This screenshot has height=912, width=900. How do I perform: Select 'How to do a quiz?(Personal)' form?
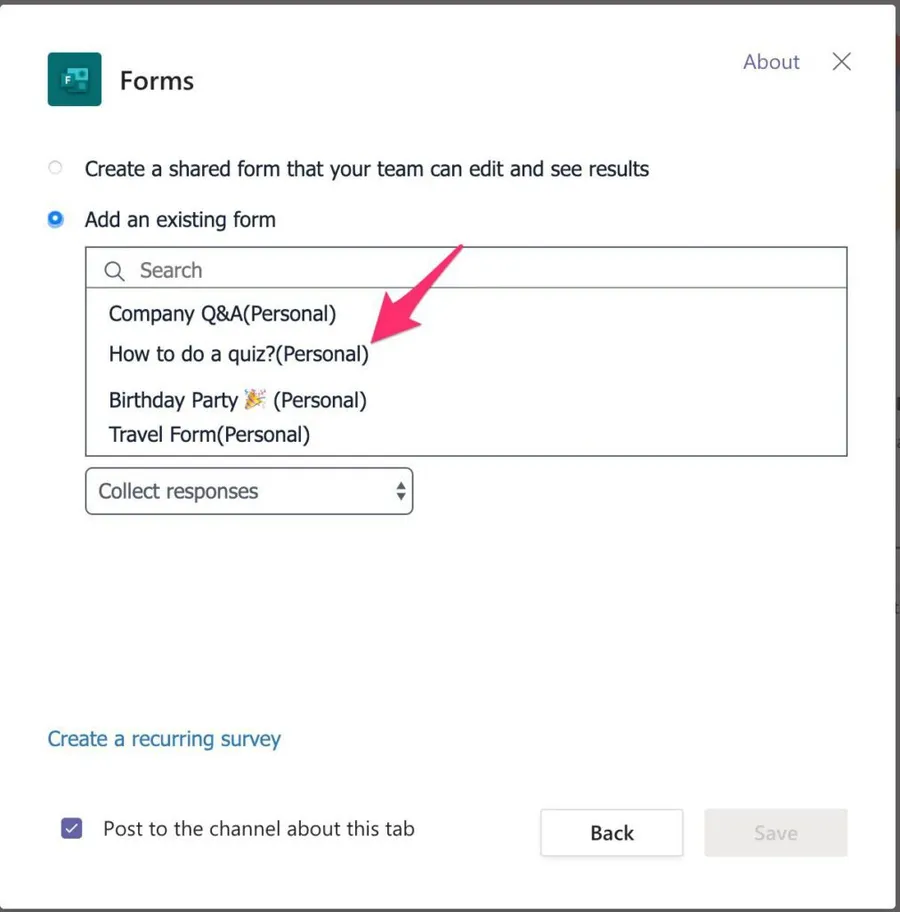click(x=238, y=354)
